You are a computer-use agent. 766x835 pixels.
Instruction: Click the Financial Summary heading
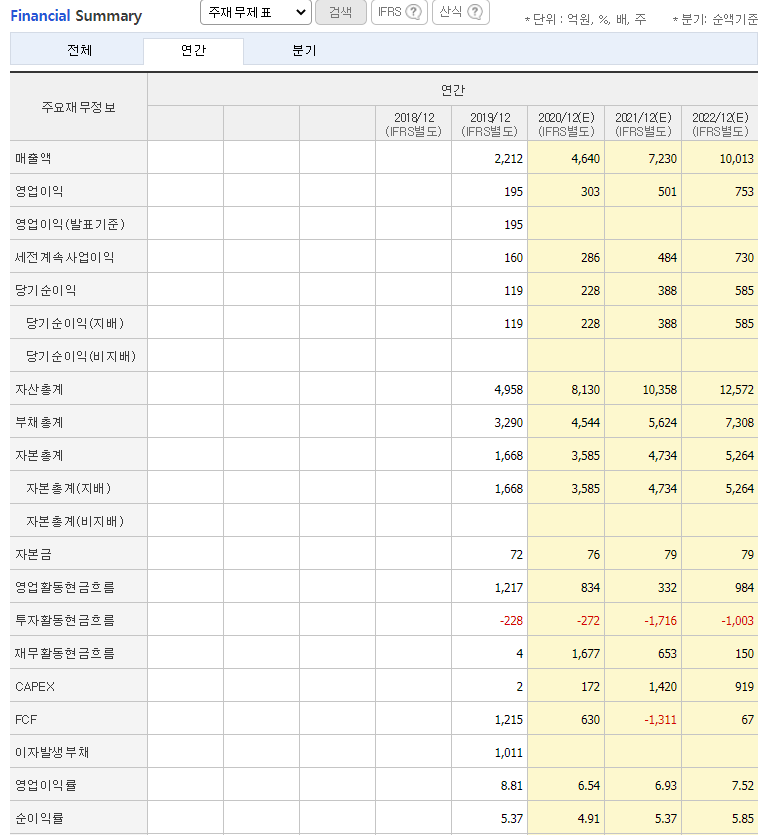click(76, 16)
